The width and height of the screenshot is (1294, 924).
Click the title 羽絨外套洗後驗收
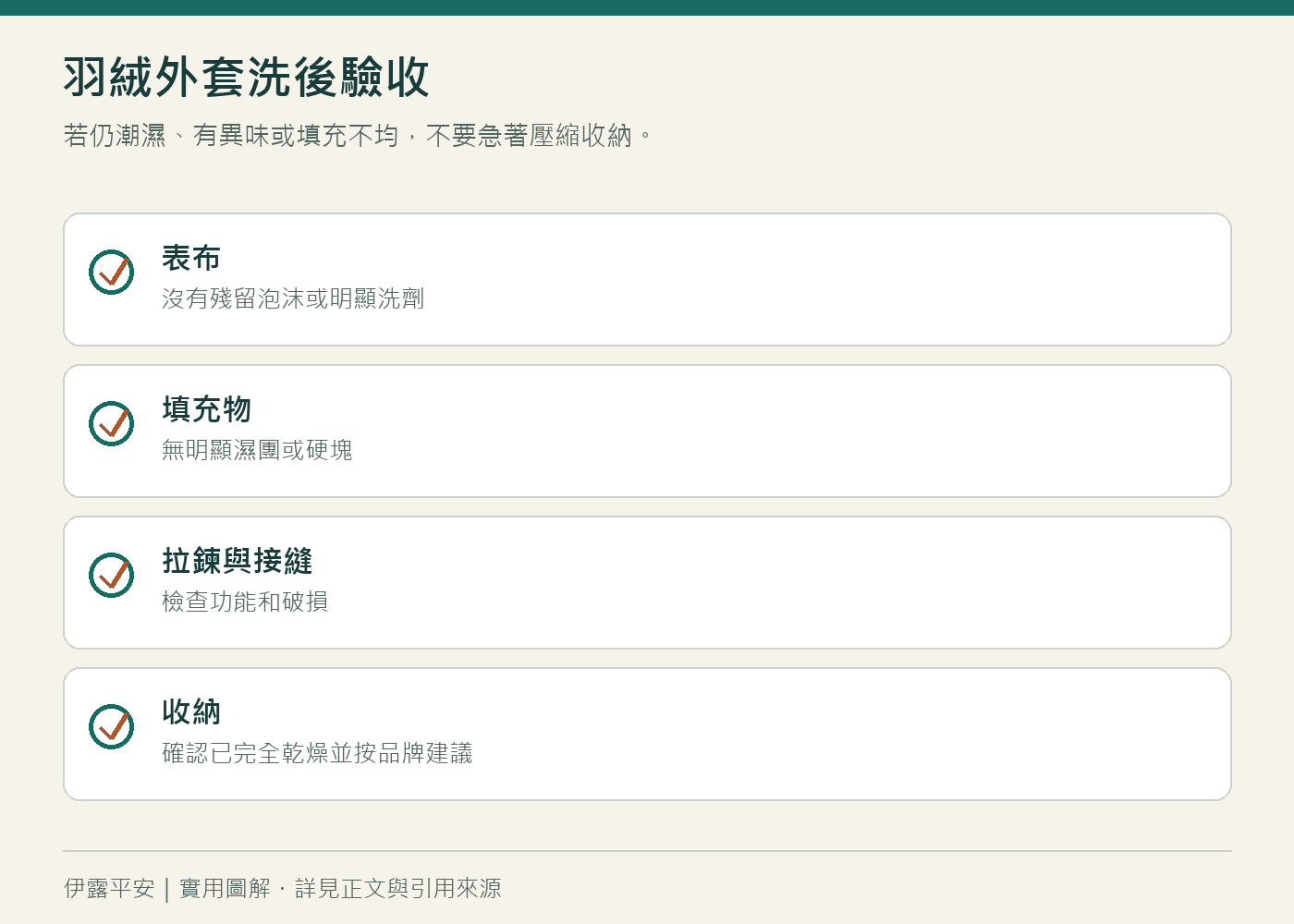click(x=247, y=77)
